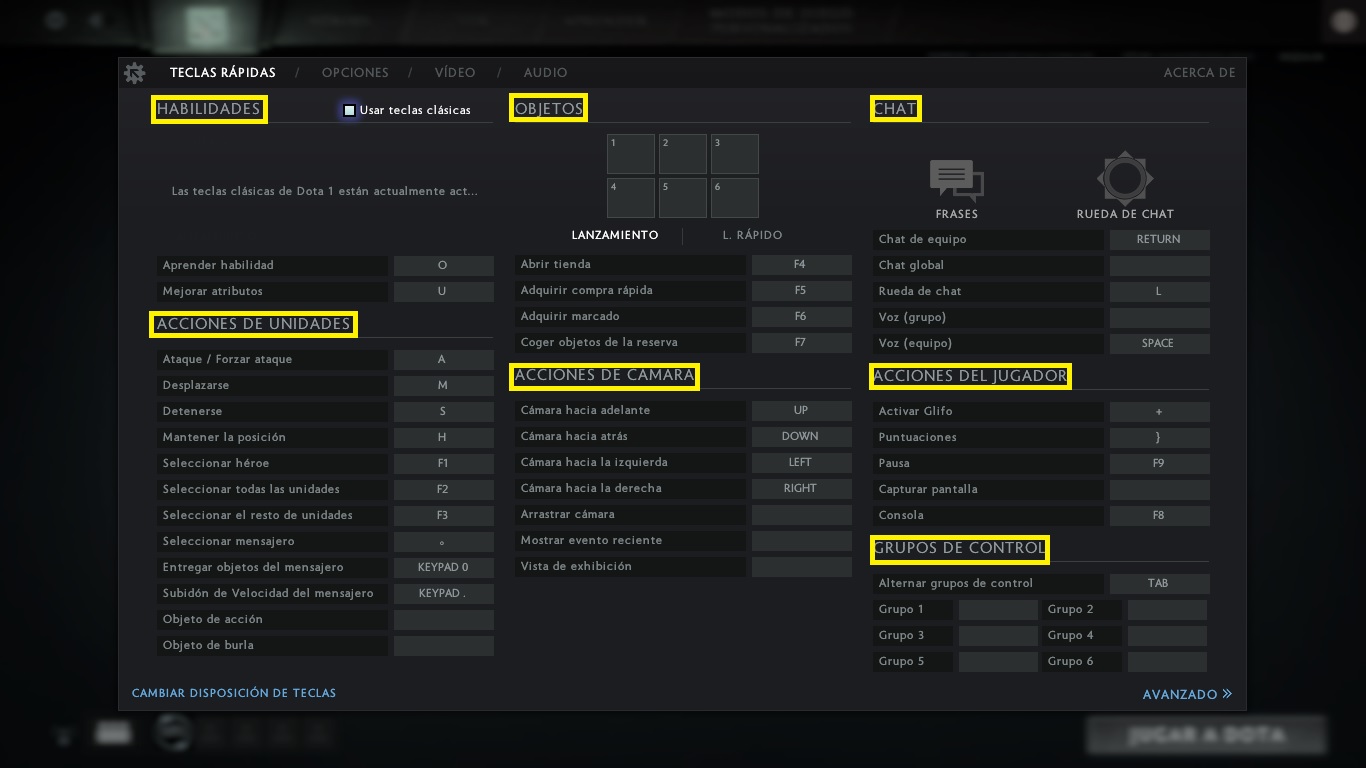This screenshot has height=768, width=1366.
Task: Open the Frases chat phrases icon
Action: point(956,181)
